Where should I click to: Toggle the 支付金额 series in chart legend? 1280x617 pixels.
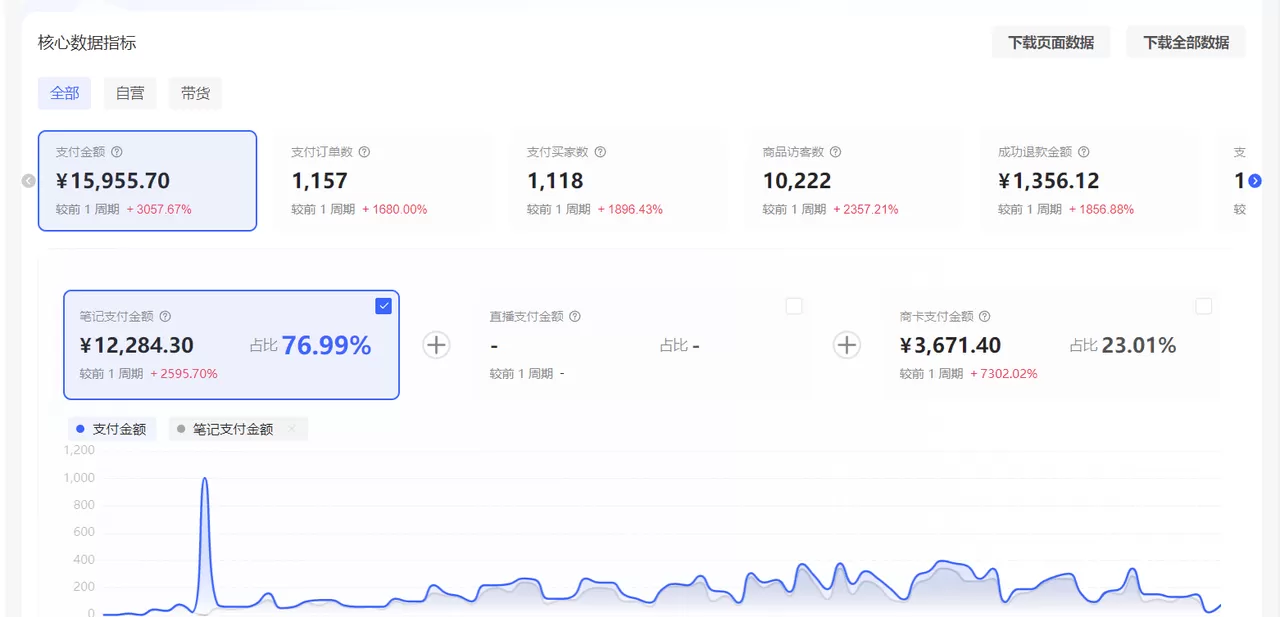[x=112, y=429]
